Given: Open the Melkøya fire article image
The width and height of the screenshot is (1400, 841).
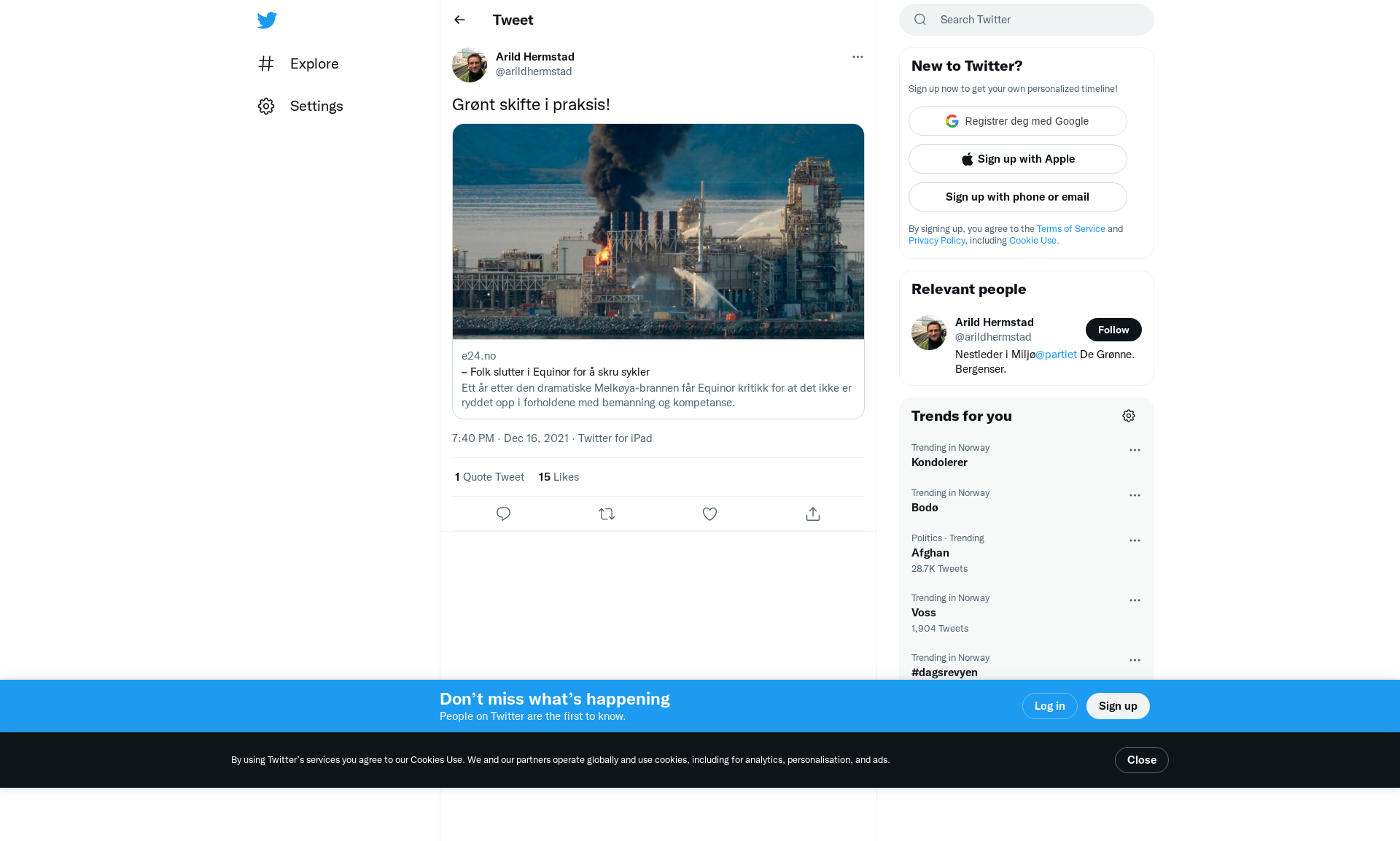Looking at the screenshot, I should (x=658, y=231).
